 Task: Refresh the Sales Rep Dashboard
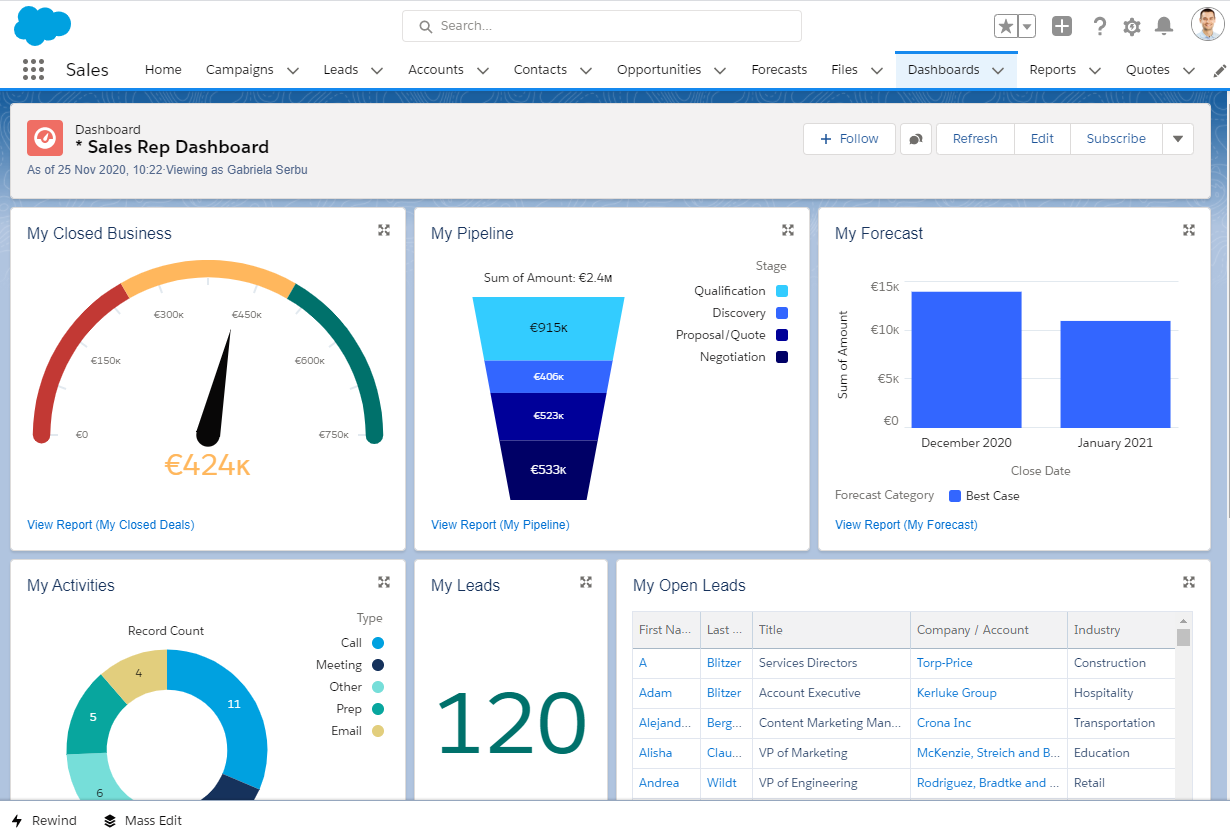click(974, 139)
